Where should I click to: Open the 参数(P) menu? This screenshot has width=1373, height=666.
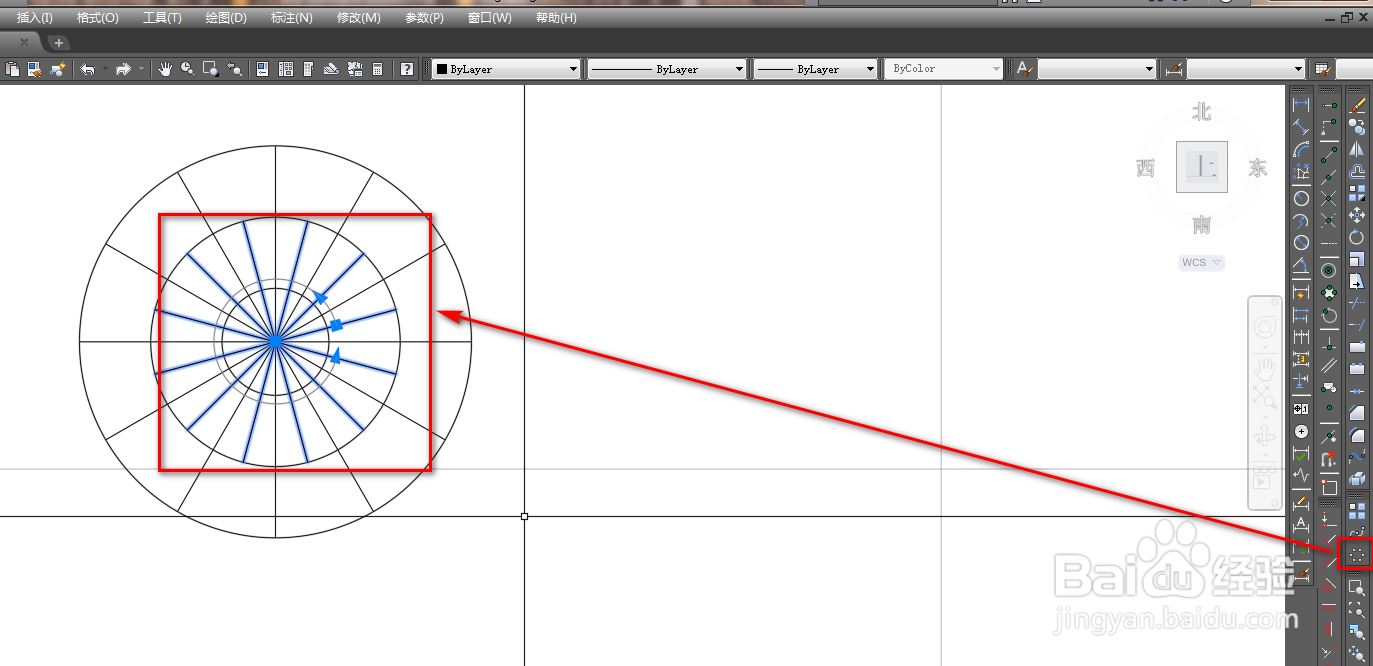tap(425, 18)
